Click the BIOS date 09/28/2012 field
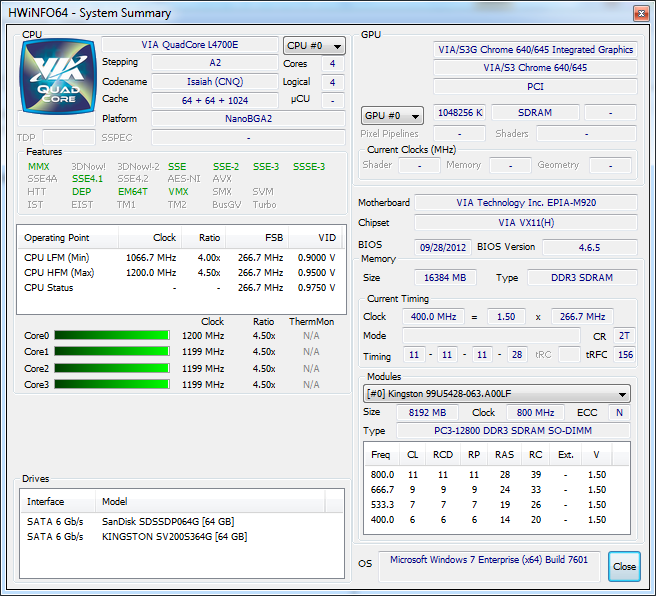656x596 pixels. pos(443,247)
